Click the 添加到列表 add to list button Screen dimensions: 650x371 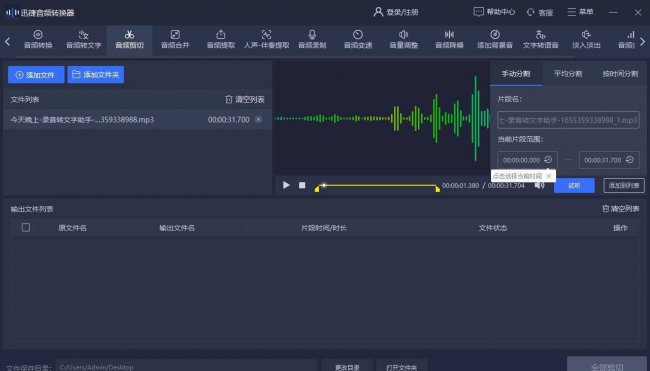point(624,185)
